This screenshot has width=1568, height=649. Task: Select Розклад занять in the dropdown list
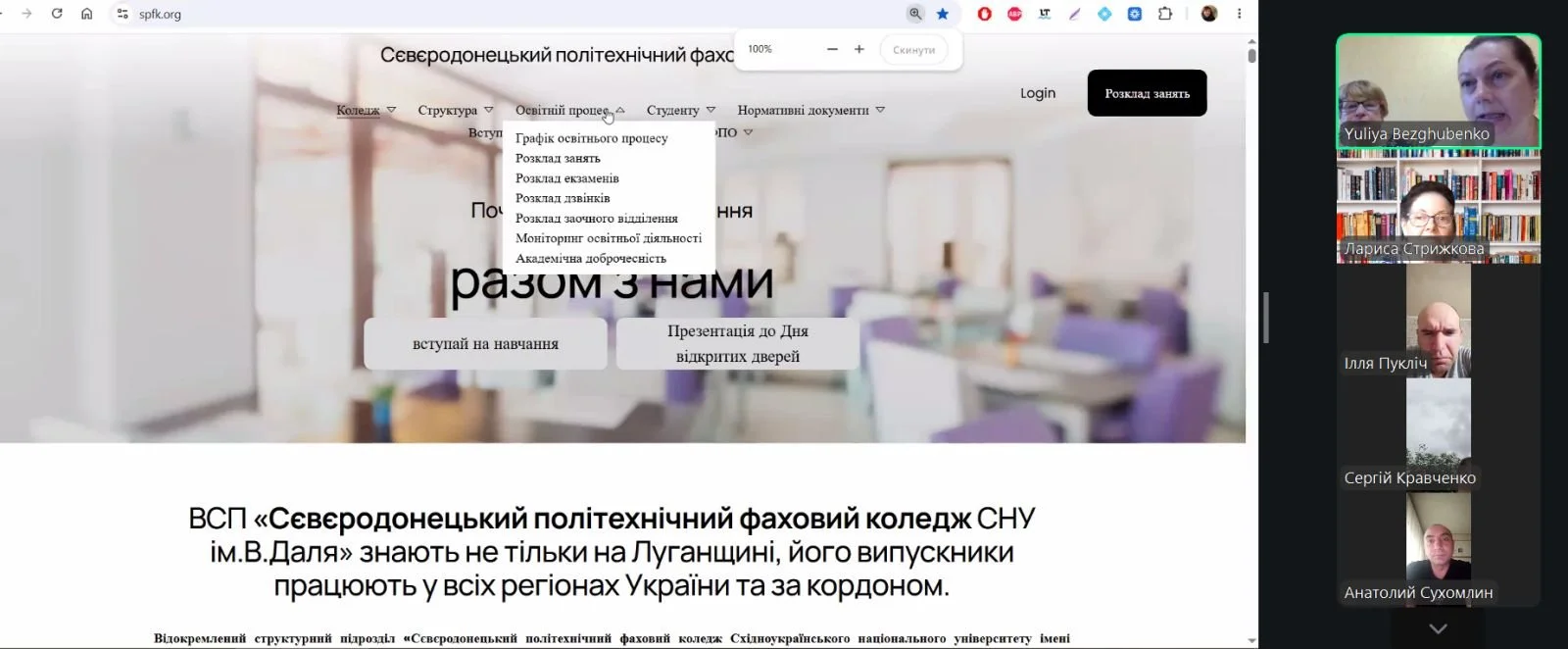(558, 158)
